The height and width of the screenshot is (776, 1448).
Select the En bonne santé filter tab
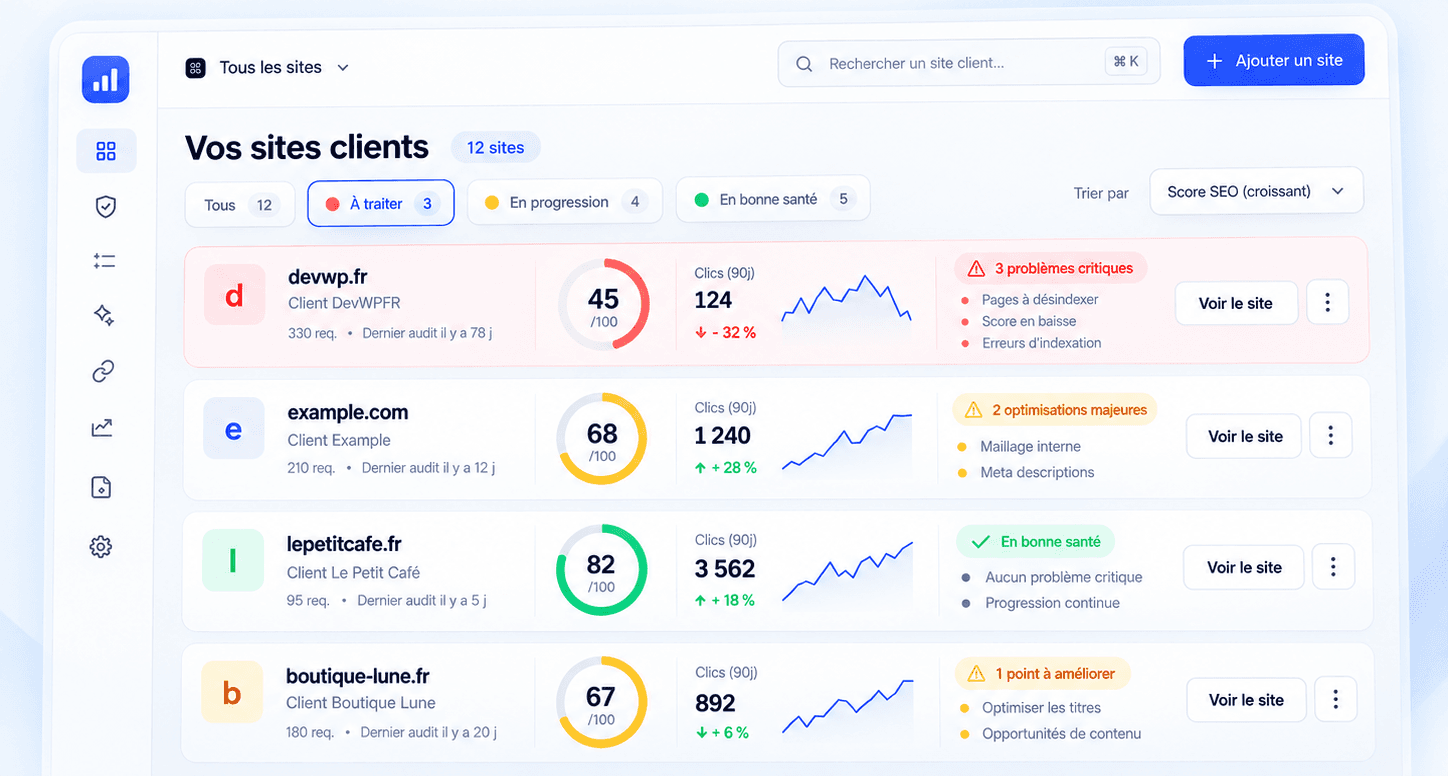(x=772, y=199)
